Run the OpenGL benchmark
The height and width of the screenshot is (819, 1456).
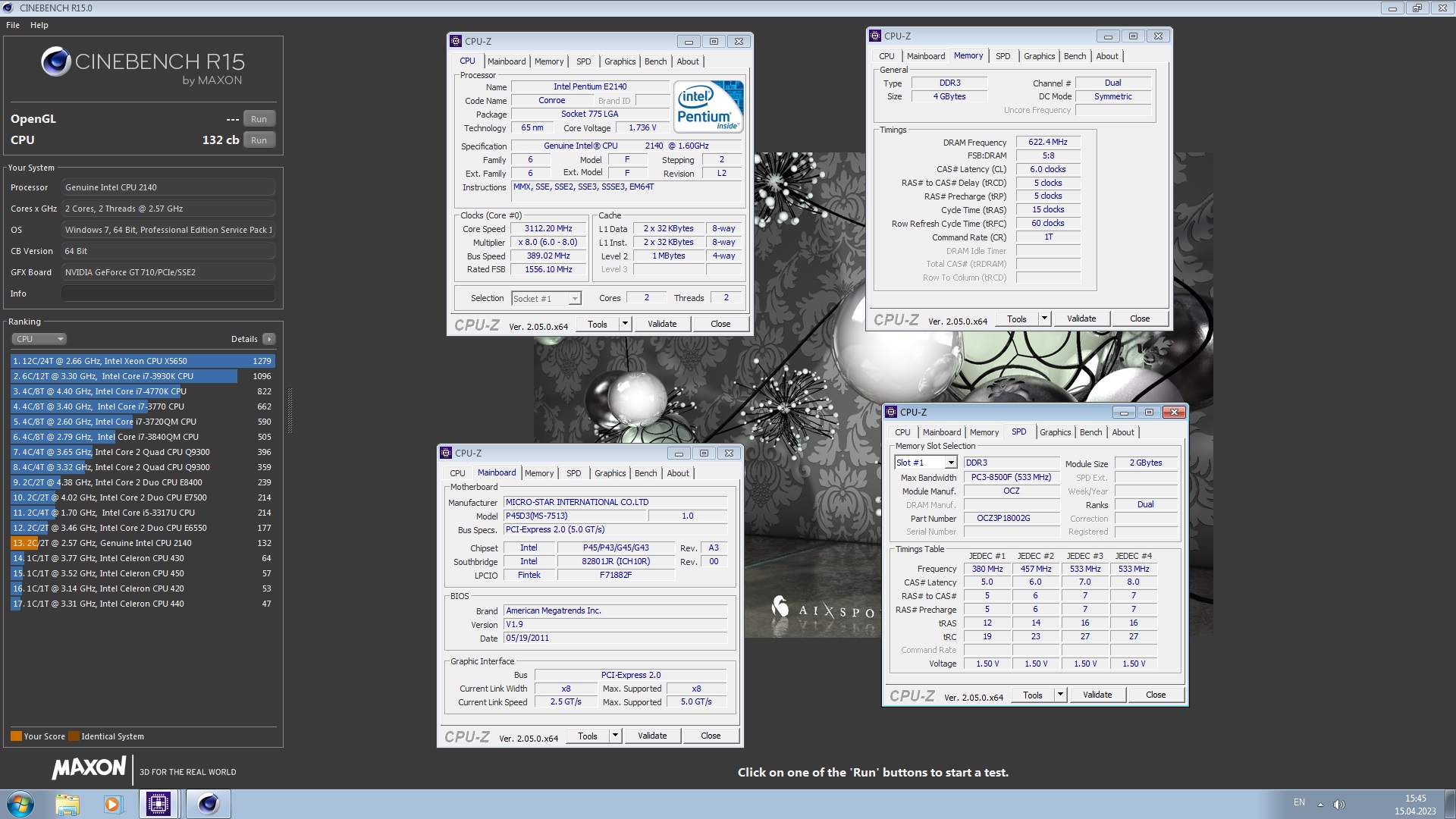[x=259, y=119]
